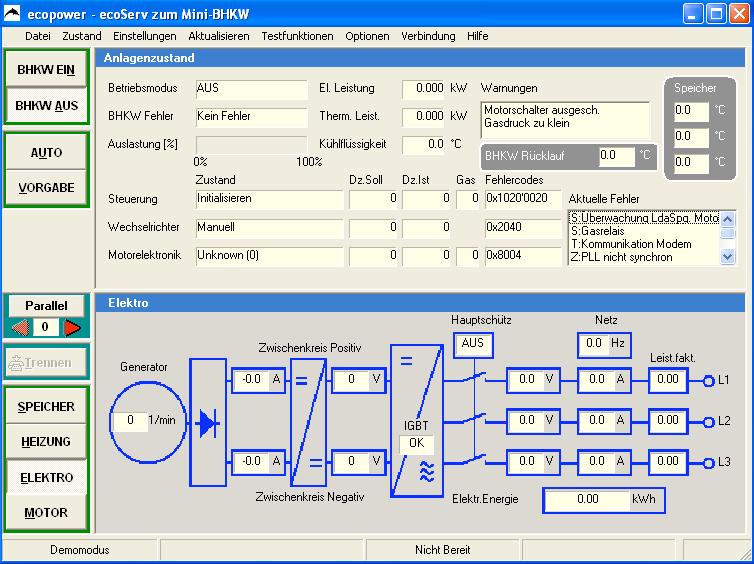The image size is (754, 564).
Task: Click the L3 terminal circle
Action: [x=708, y=464]
